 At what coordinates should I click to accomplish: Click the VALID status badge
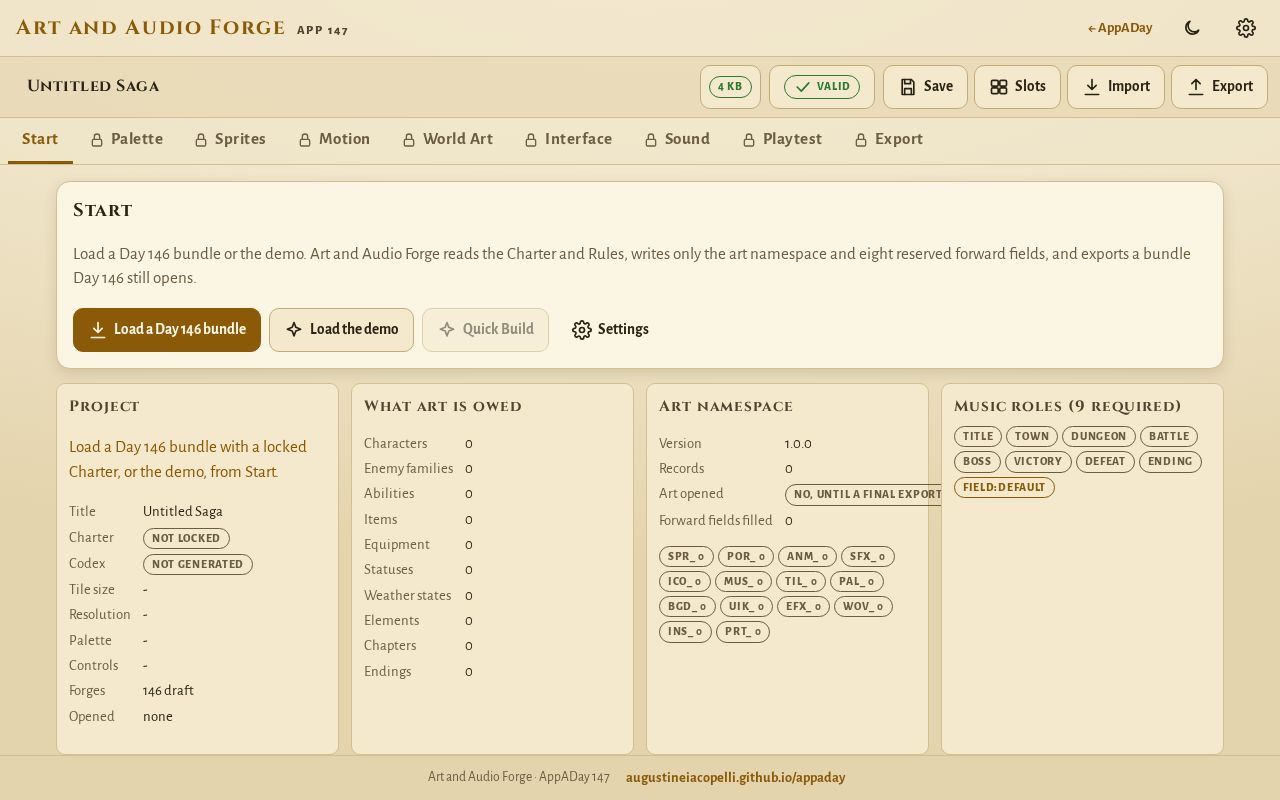click(x=822, y=87)
